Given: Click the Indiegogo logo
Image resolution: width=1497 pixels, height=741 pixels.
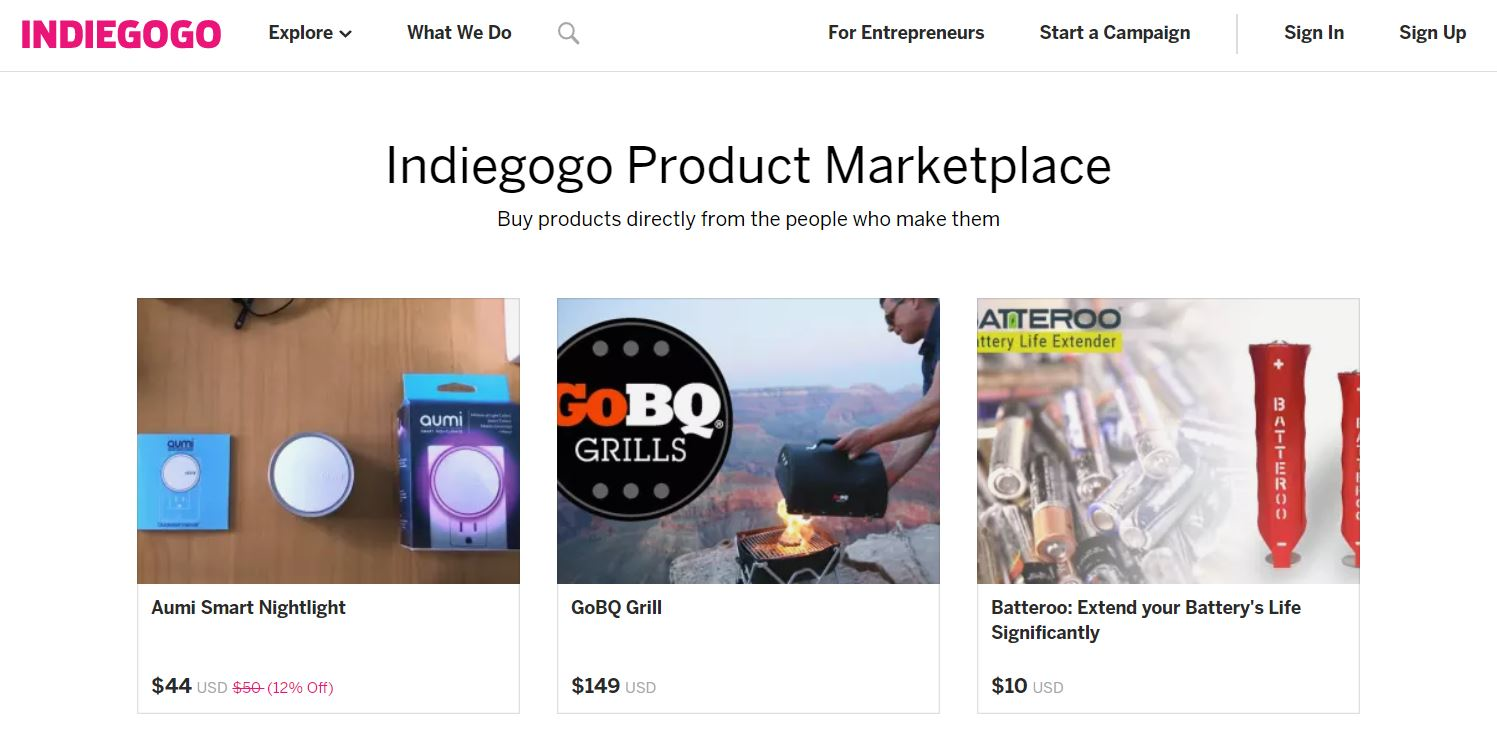Looking at the screenshot, I should pyautogui.click(x=119, y=31).
